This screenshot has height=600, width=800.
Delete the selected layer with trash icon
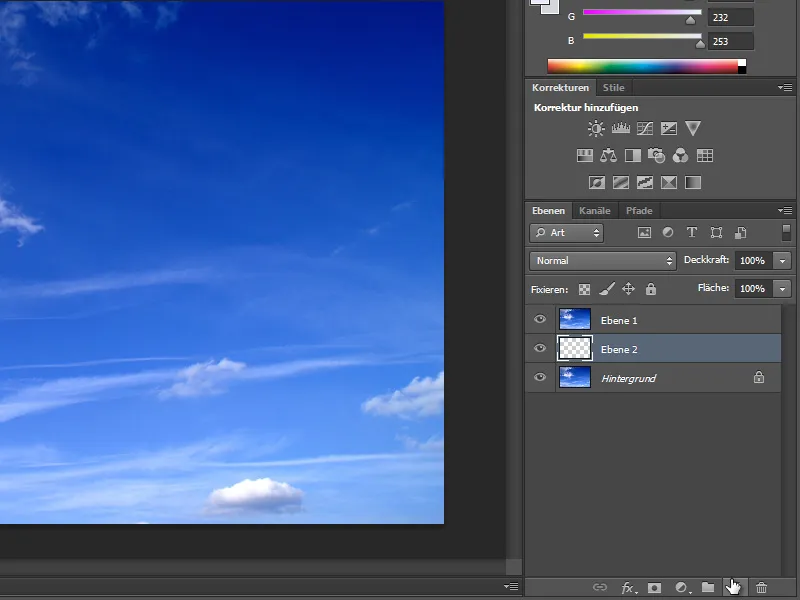[x=761, y=588]
